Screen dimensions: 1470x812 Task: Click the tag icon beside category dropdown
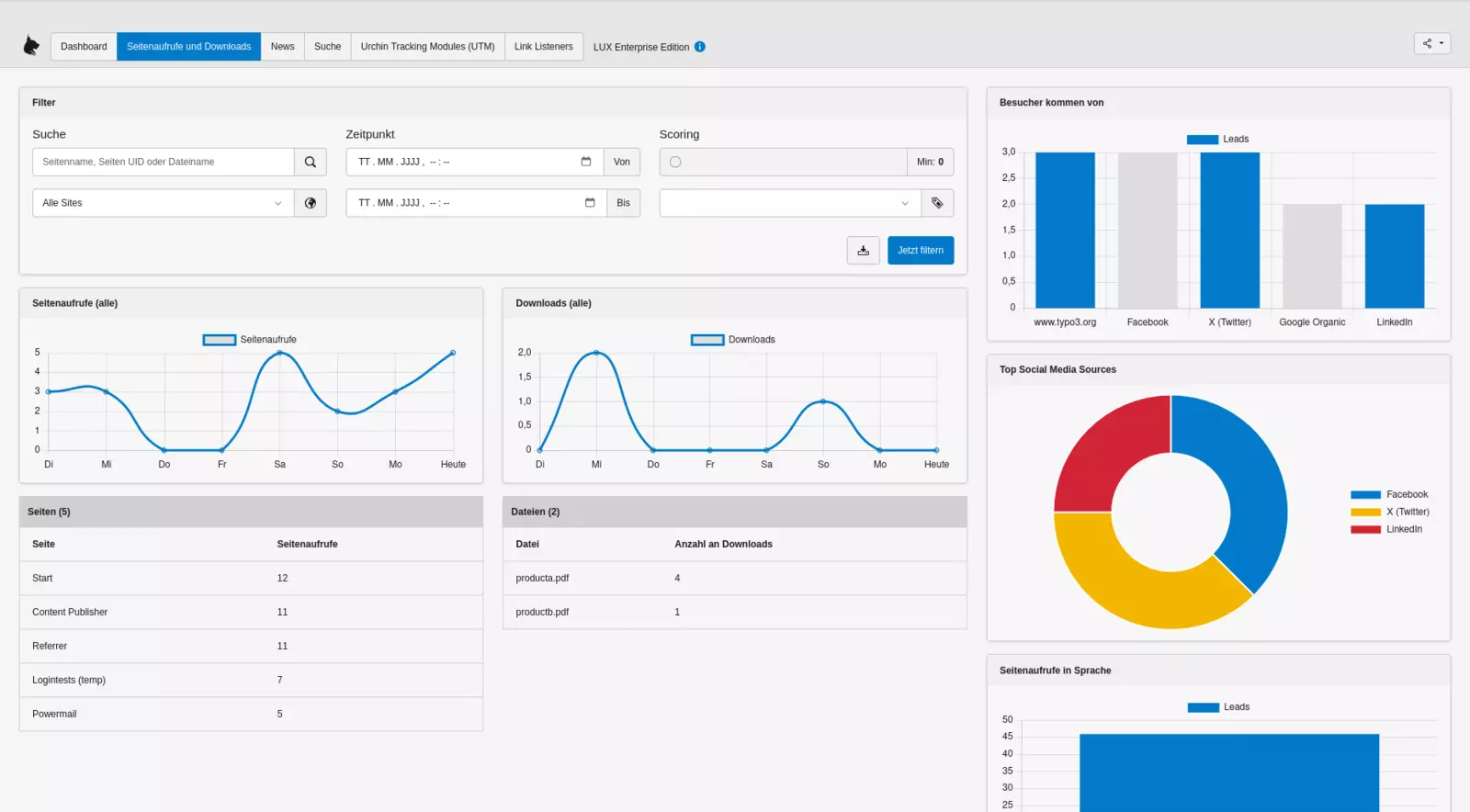tap(937, 203)
